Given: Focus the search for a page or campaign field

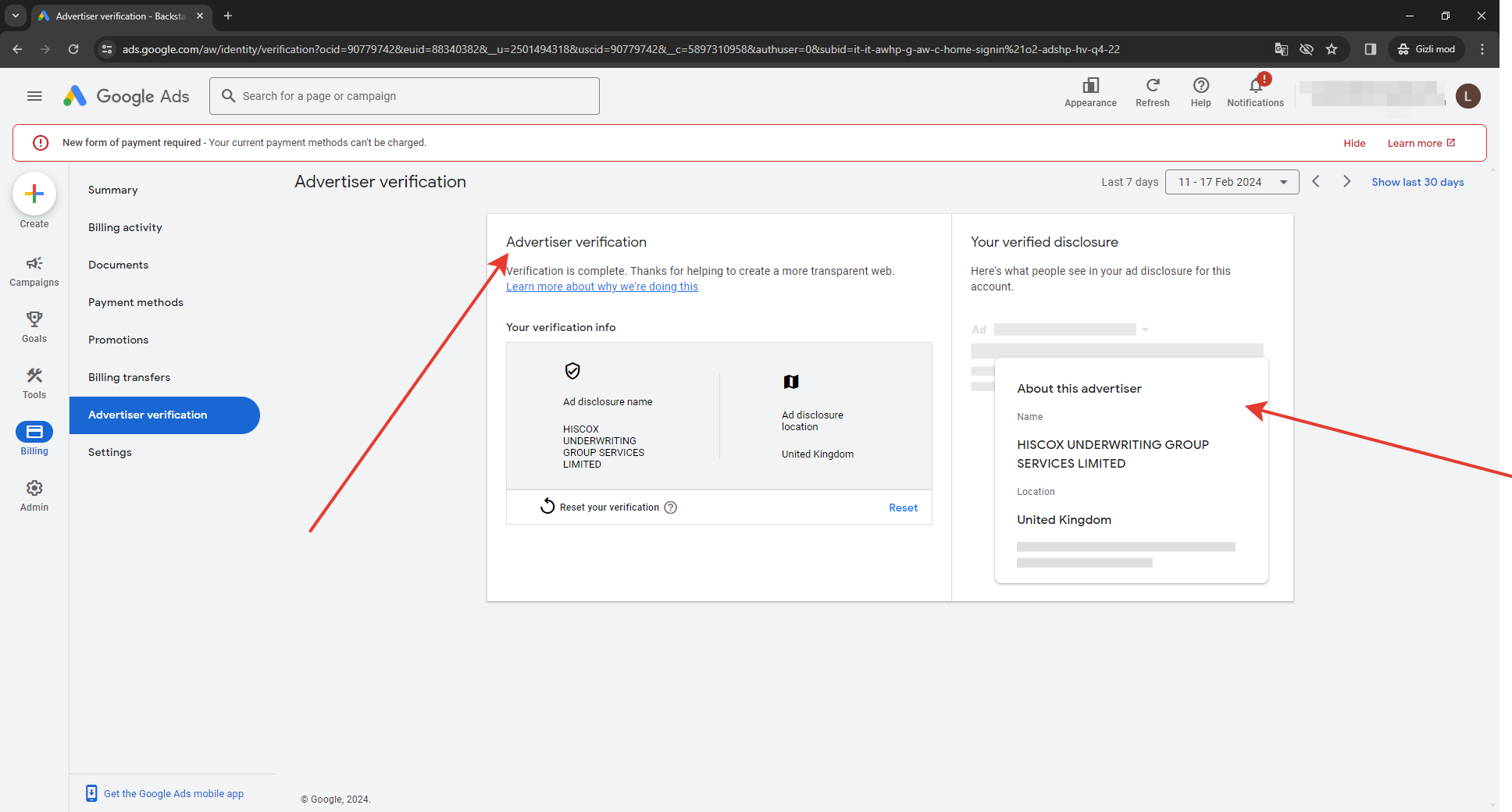Looking at the screenshot, I should [405, 96].
